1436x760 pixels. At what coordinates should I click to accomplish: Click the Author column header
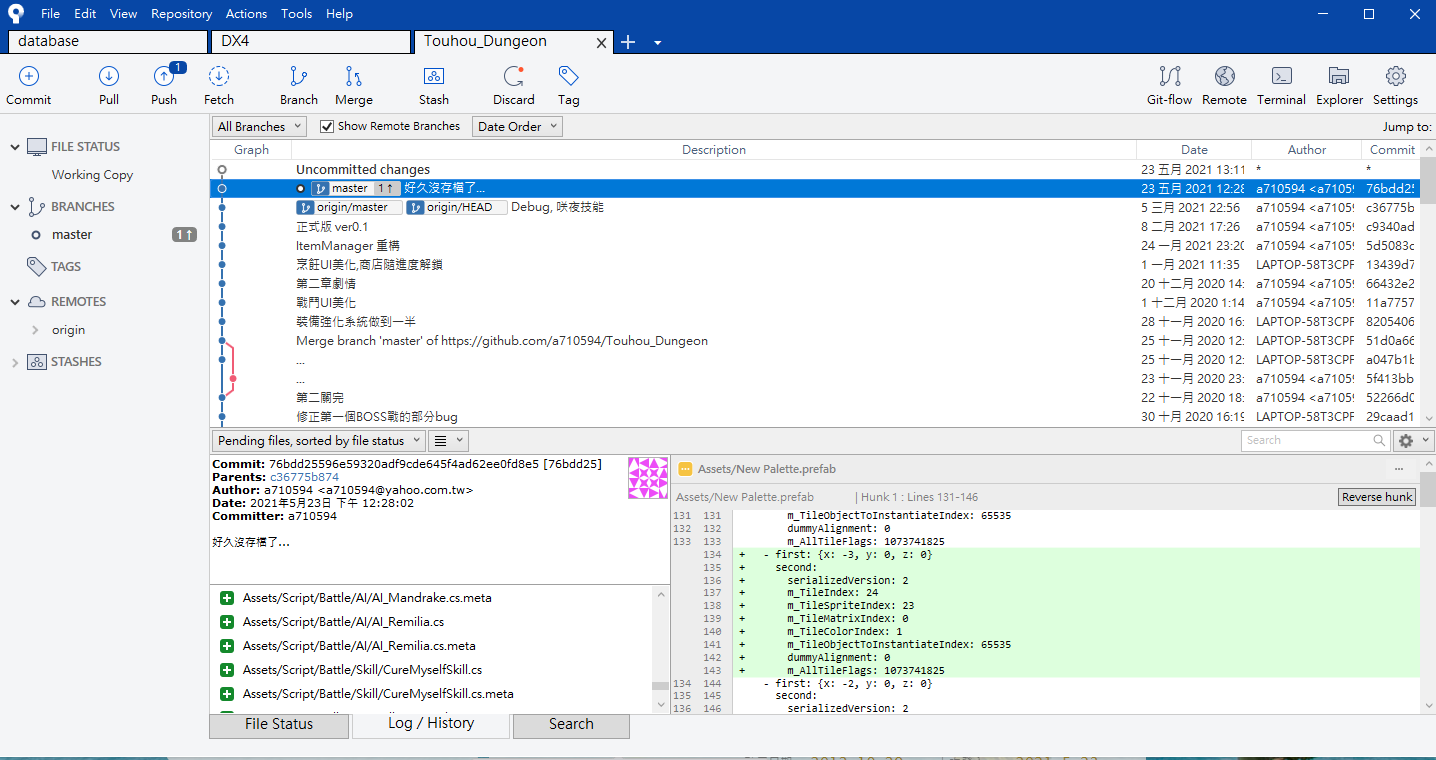(1306, 150)
